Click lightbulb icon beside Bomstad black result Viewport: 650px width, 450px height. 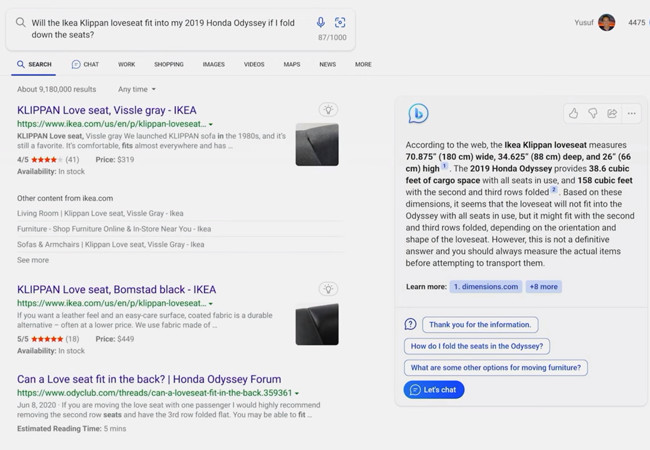click(x=328, y=289)
